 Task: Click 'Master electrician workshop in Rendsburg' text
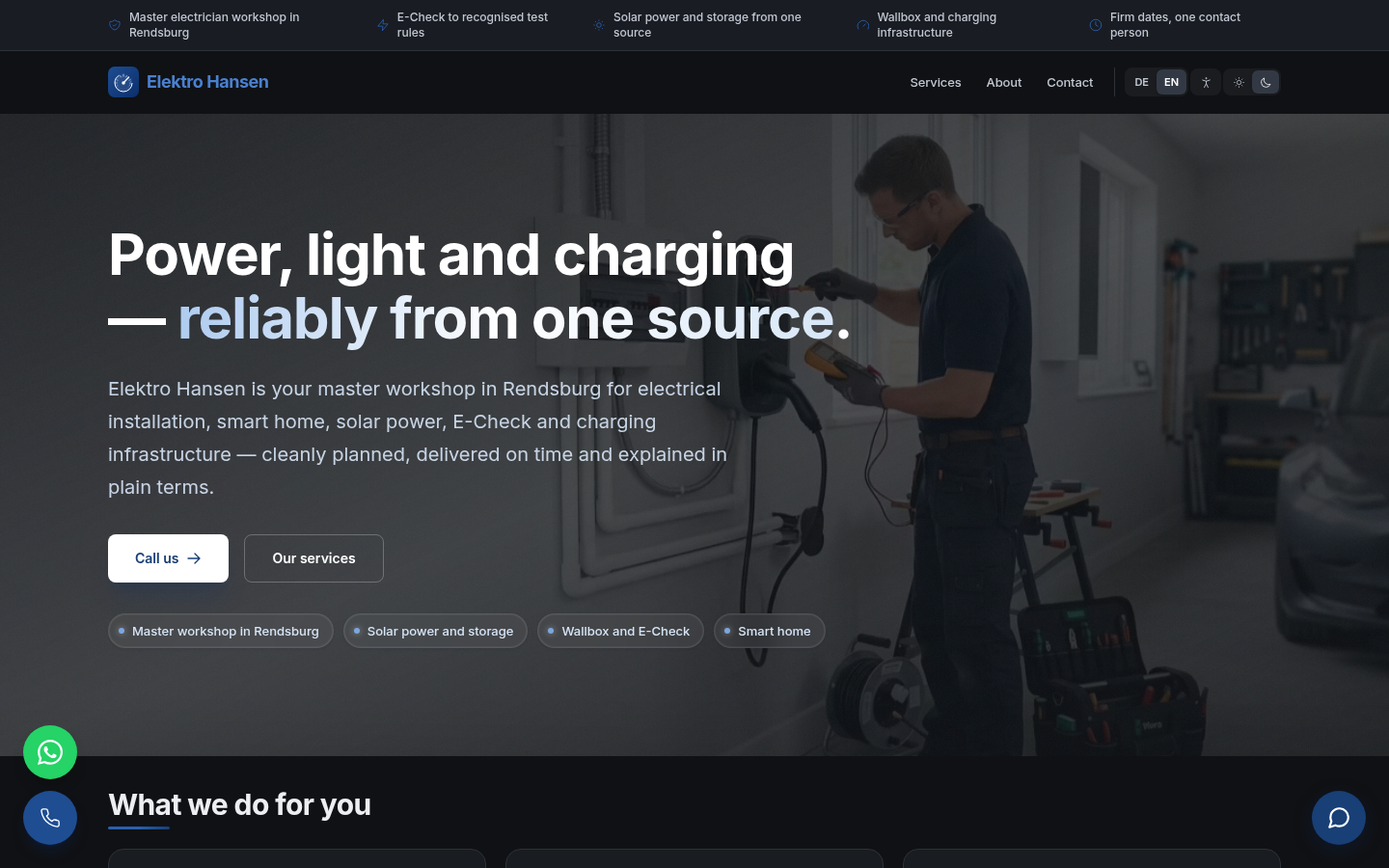point(214,25)
